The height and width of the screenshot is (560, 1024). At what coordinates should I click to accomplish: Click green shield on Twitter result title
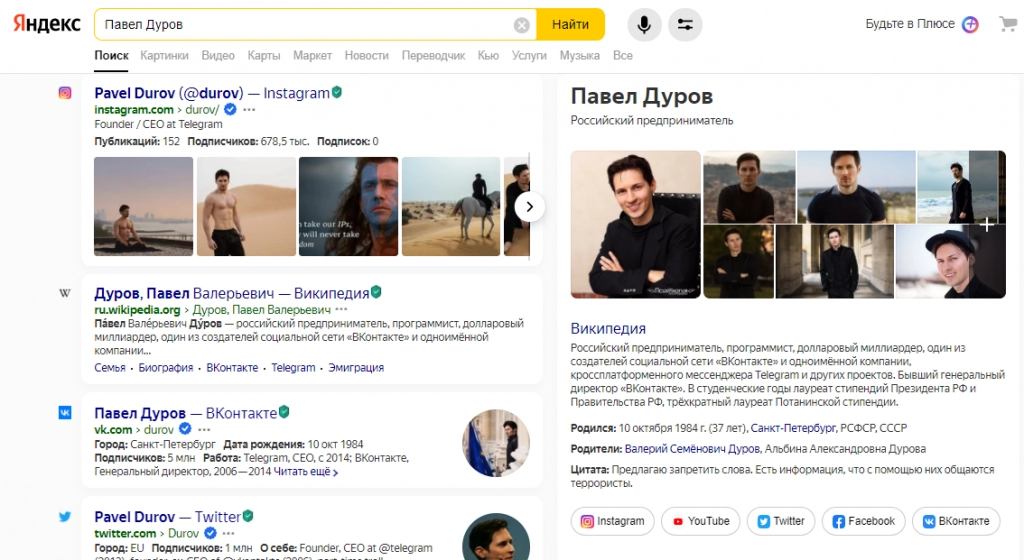(x=248, y=516)
